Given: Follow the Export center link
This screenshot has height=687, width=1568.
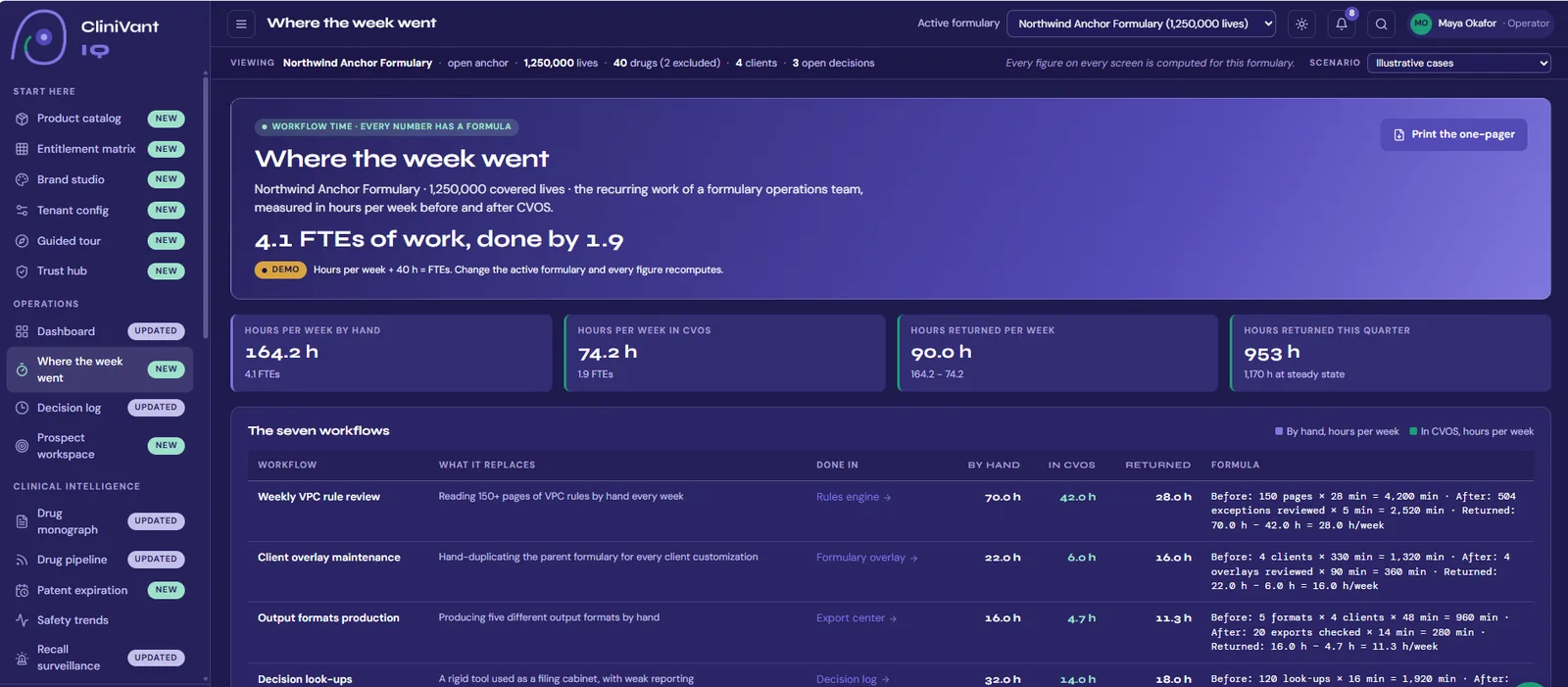Looking at the screenshot, I should [x=857, y=618].
